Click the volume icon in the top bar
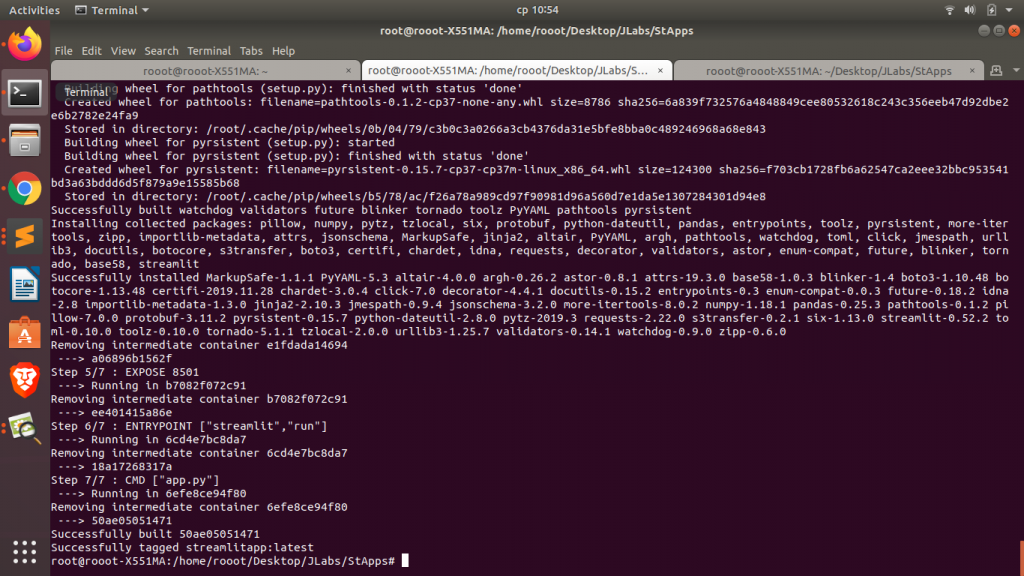The height and width of the screenshot is (576, 1024). [969, 9]
